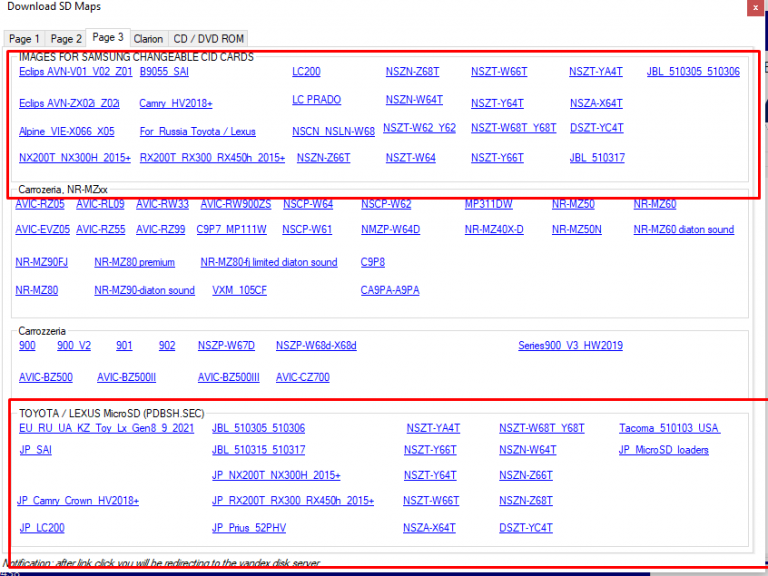This screenshot has width=768, height=576.
Task: Select the VXM_105CF link
Action: [x=239, y=290]
